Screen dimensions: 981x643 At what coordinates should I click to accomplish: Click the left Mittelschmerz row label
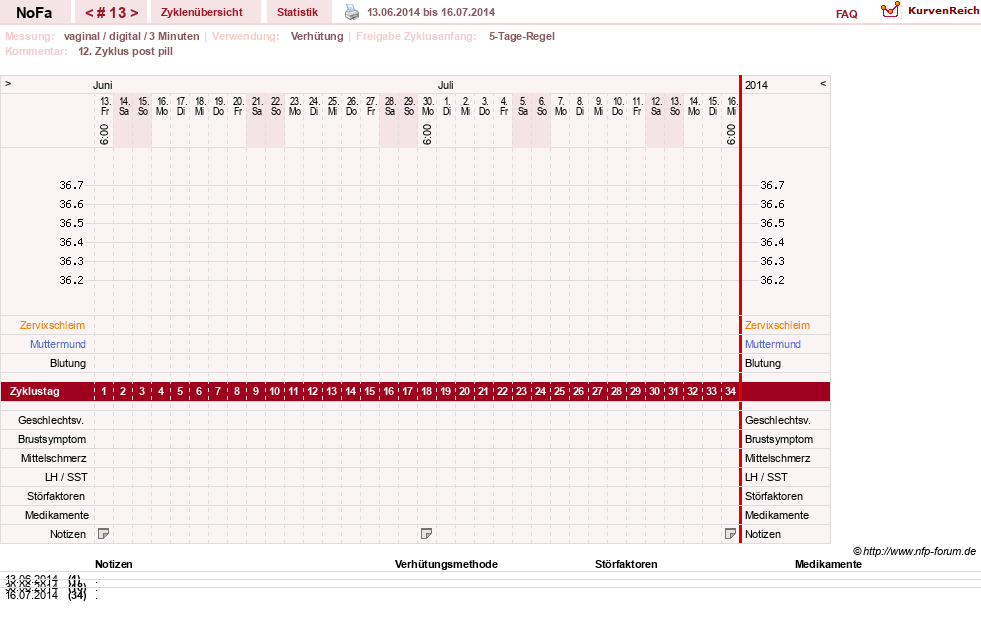click(53, 458)
